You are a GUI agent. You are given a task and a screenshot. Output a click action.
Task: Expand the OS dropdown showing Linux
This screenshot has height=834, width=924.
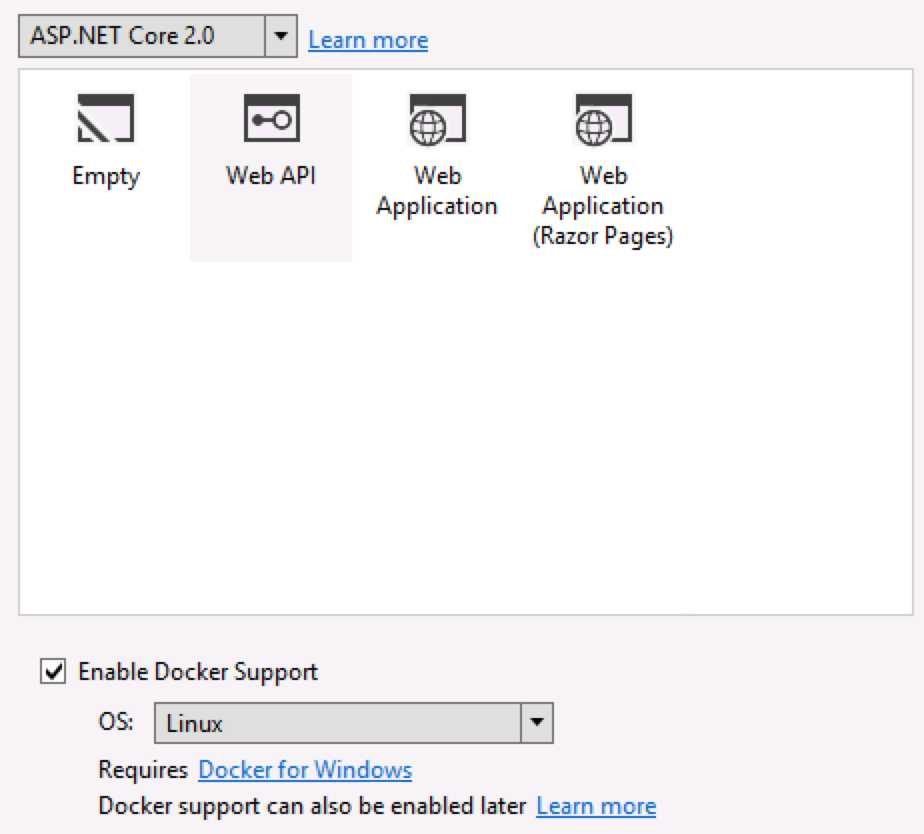(x=354, y=723)
